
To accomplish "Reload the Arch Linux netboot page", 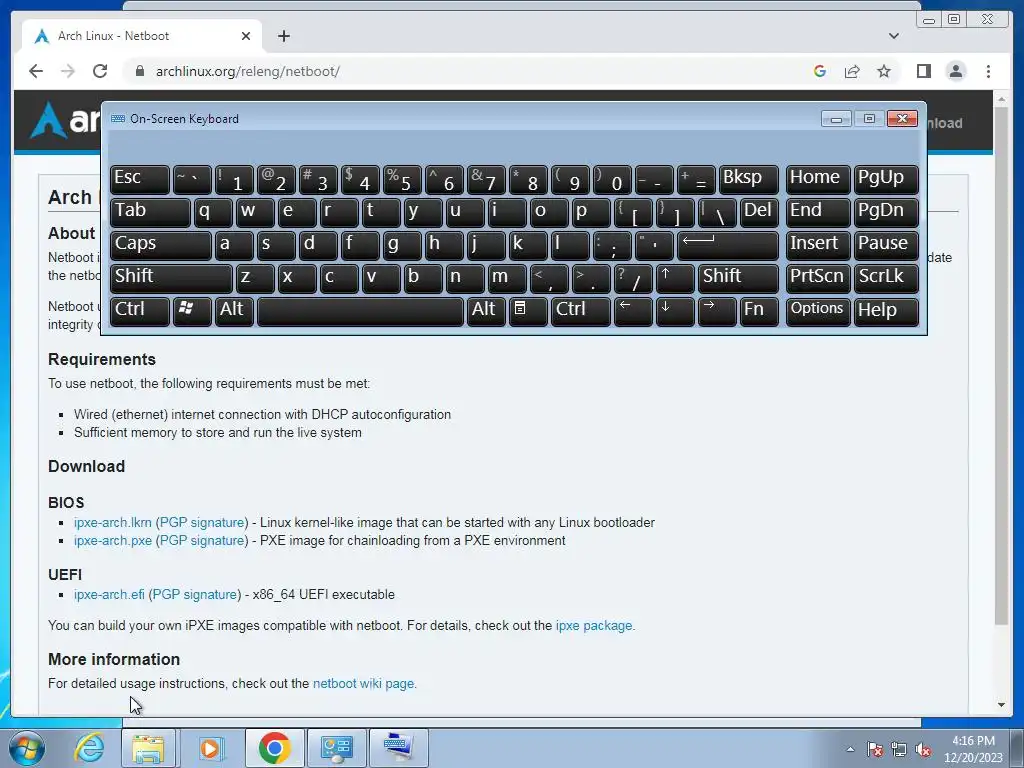I will pos(100,71).
